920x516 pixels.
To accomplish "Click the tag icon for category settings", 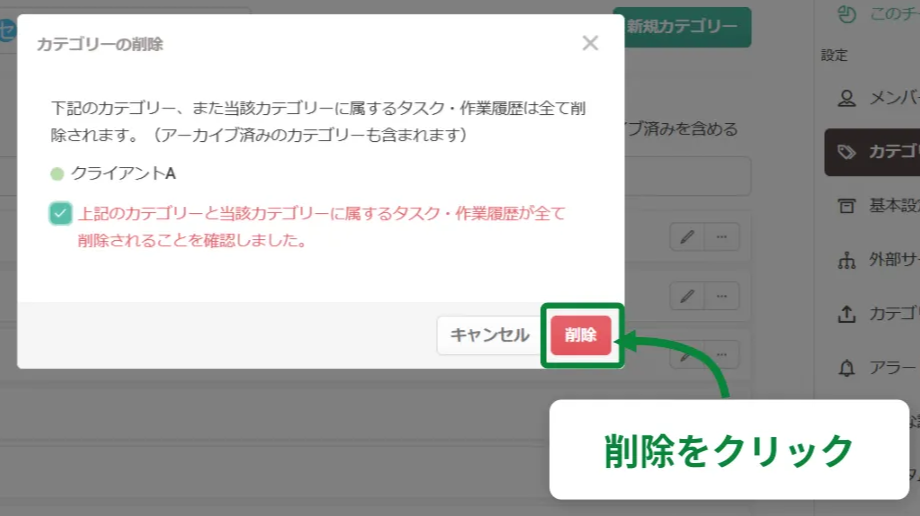I will click(x=846, y=152).
